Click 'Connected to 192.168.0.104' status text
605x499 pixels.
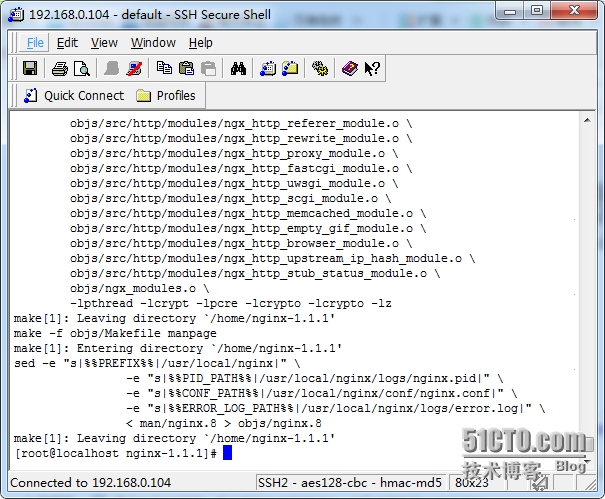[90, 482]
